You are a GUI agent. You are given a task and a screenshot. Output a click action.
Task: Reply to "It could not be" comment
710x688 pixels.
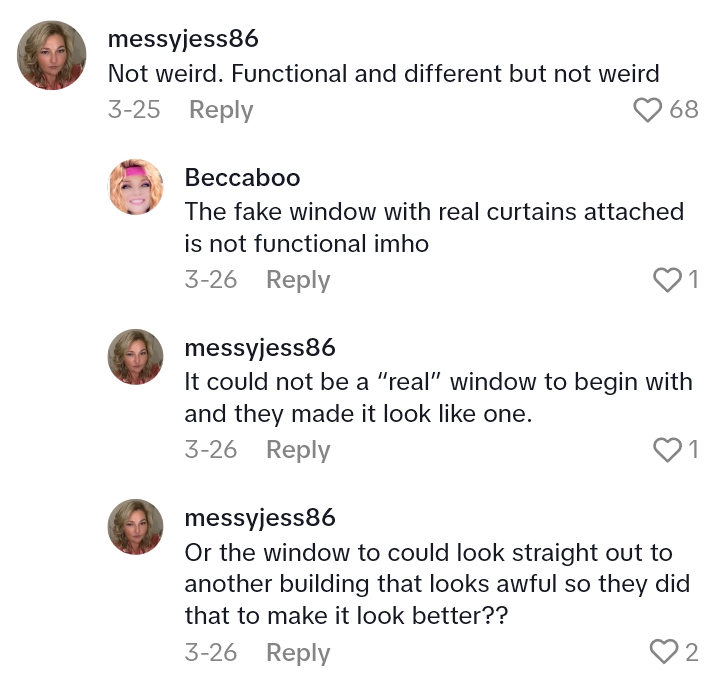tap(298, 450)
